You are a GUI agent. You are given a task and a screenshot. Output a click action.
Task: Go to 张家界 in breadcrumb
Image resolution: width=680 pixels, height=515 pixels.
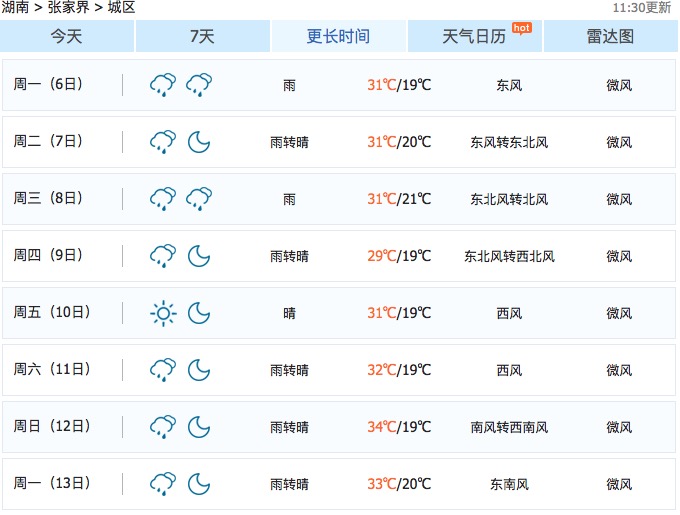point(69,7)
